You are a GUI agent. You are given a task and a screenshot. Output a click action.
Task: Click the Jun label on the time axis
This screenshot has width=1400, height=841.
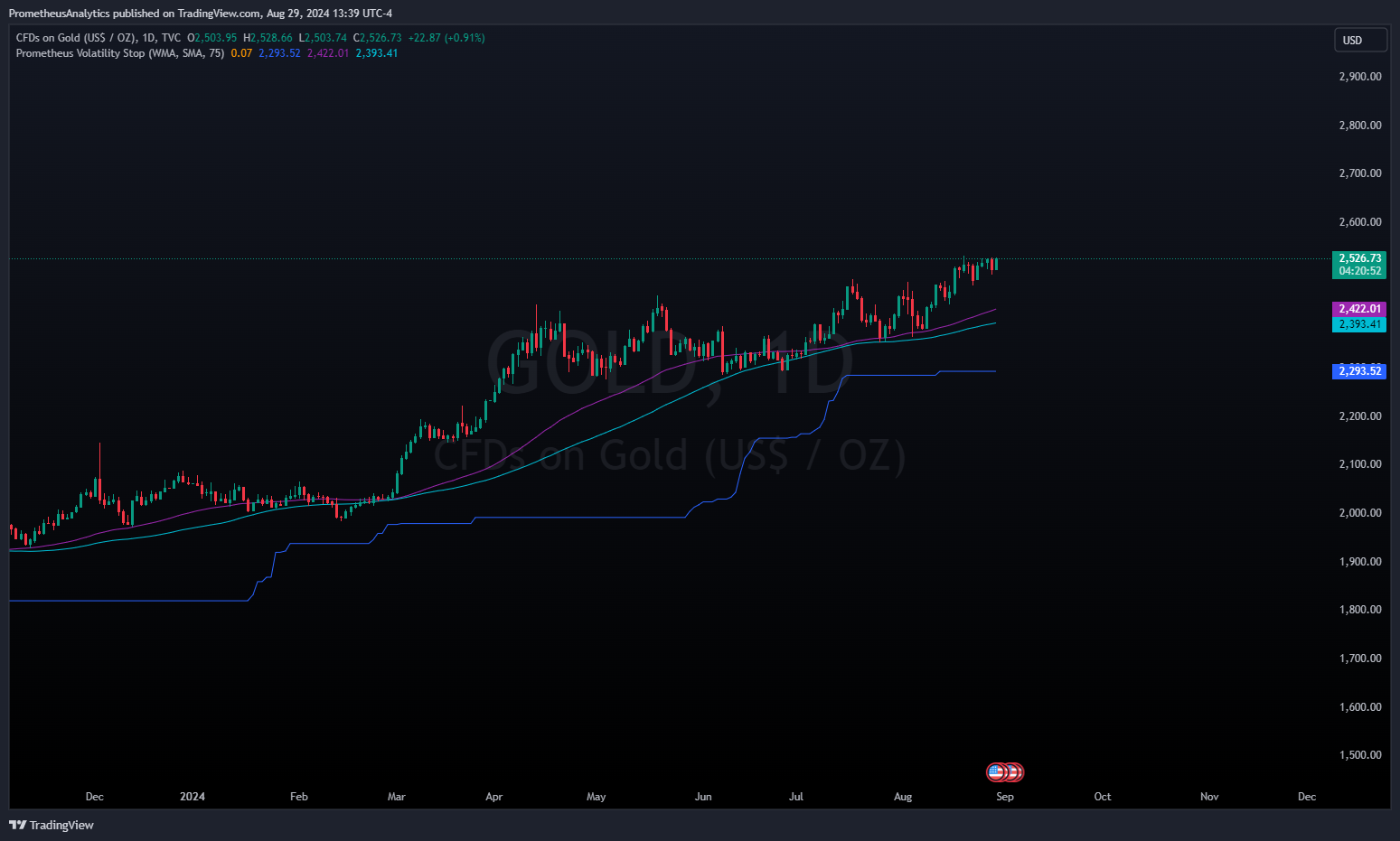point(703,797)
